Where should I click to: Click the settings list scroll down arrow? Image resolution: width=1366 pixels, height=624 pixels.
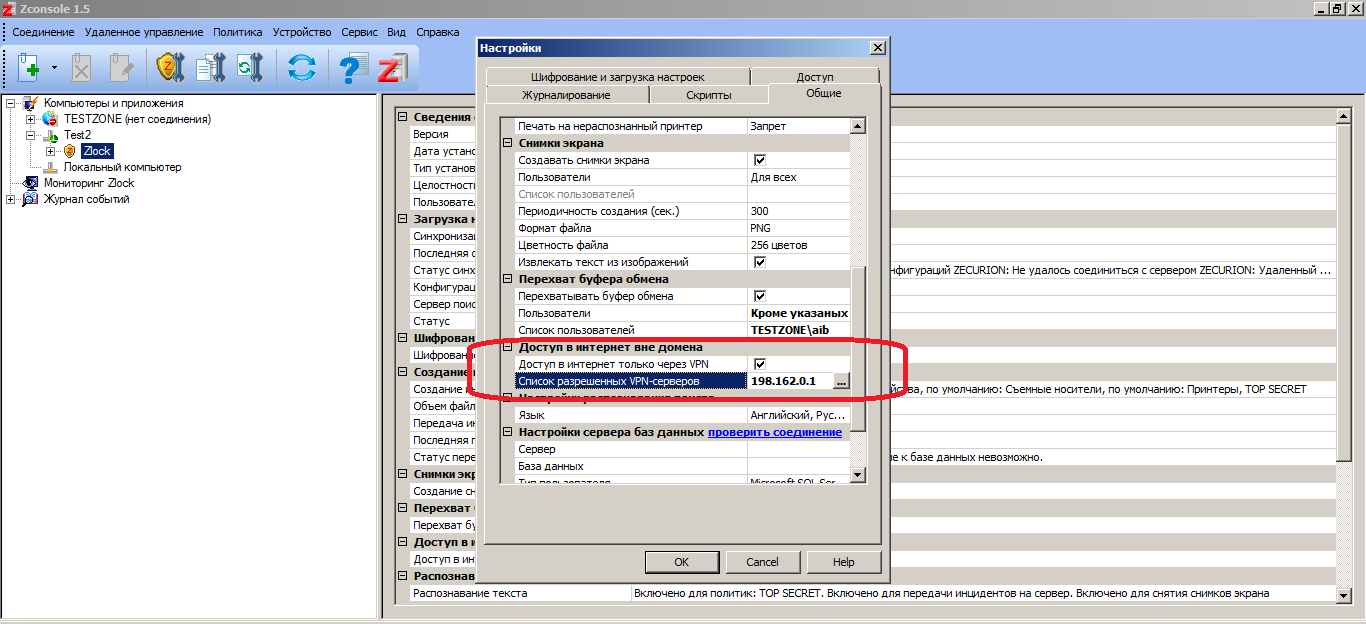[858, 474]
